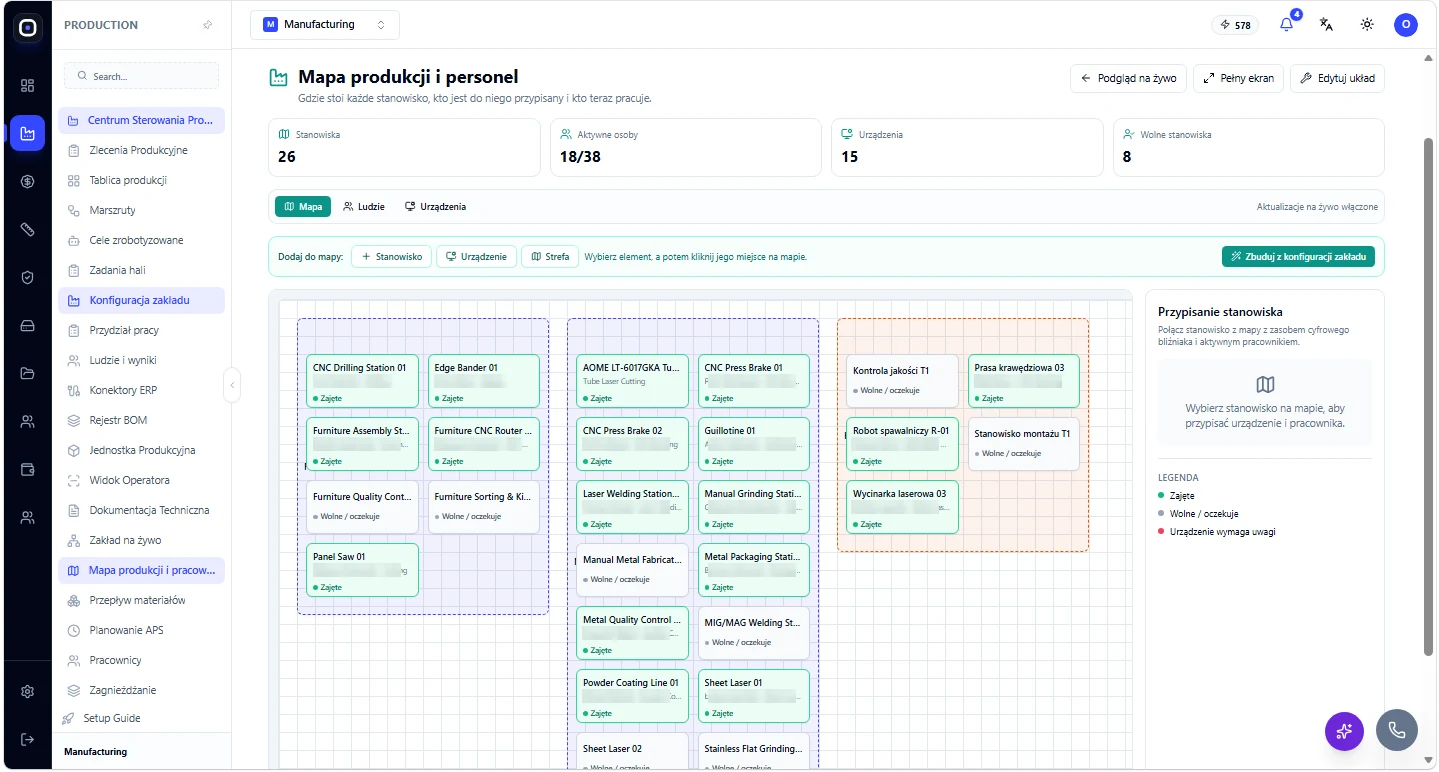Open Tablica produkcji in the sidebar
This screenshot has width=1439, height=772.
point(141,180)
